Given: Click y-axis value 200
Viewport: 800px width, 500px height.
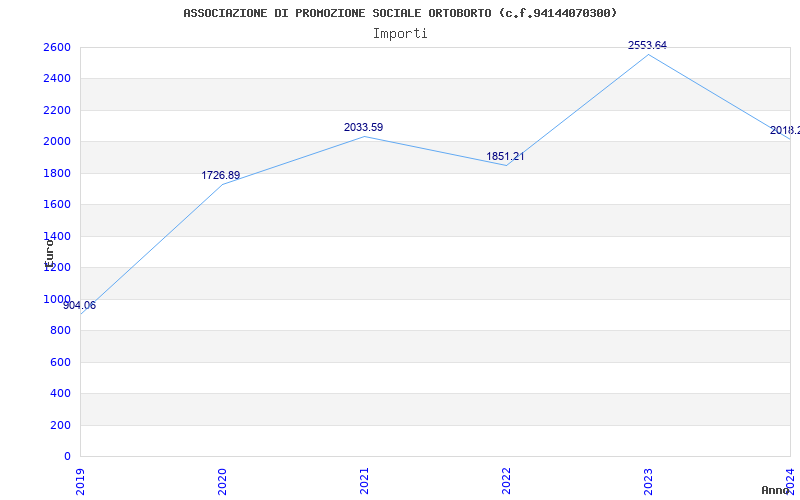Looking at the screenshot, I should (x=60, y=425).
